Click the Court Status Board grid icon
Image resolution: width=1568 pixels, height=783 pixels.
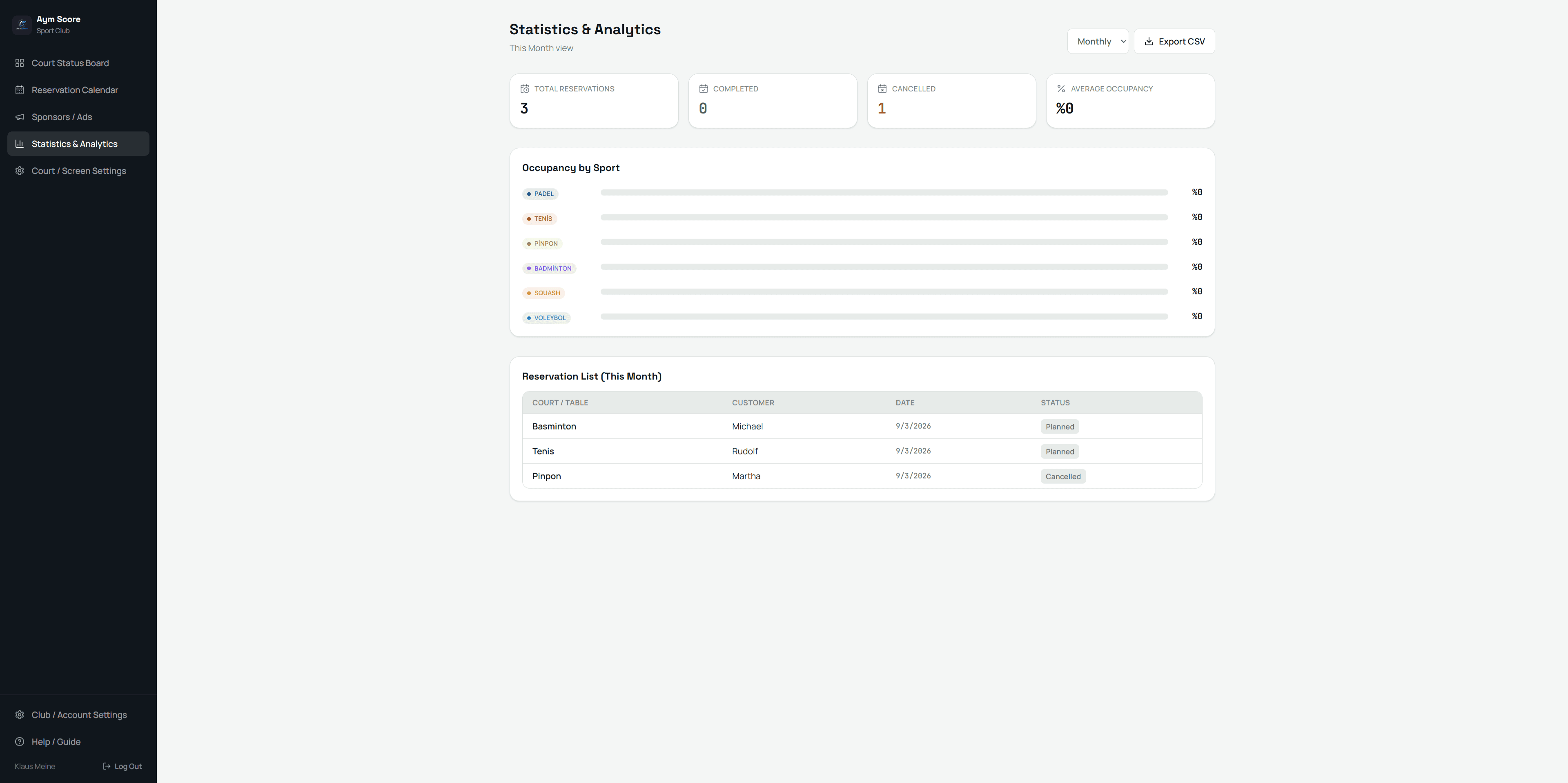pos(20,63)
